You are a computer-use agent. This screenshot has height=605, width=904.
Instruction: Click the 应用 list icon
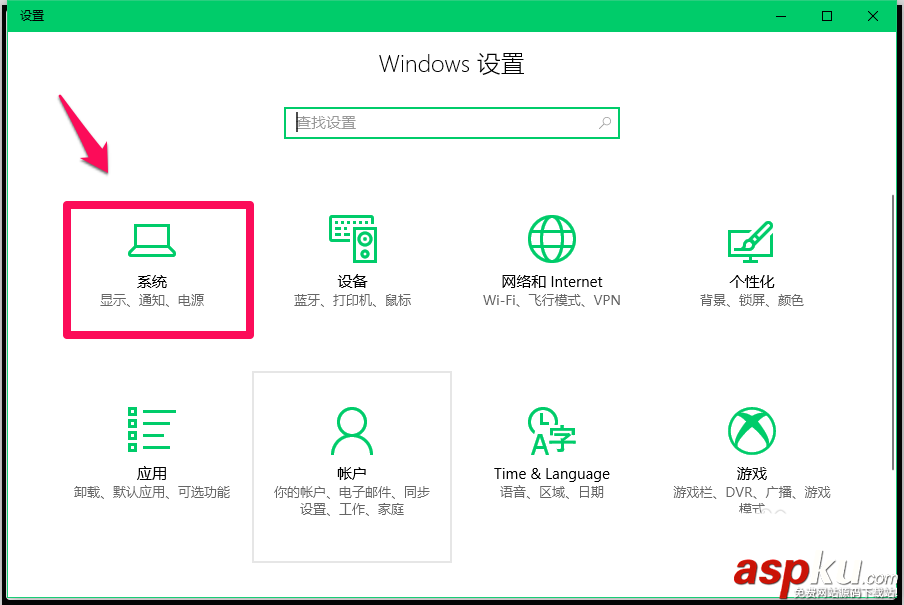click(x=151, y=429)
